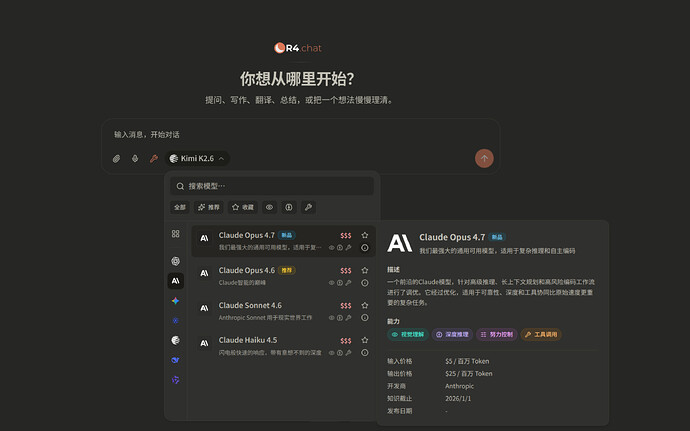
Task: Select the Kimi globe provider icon in sidebar
Action: [x=176, y=340]
